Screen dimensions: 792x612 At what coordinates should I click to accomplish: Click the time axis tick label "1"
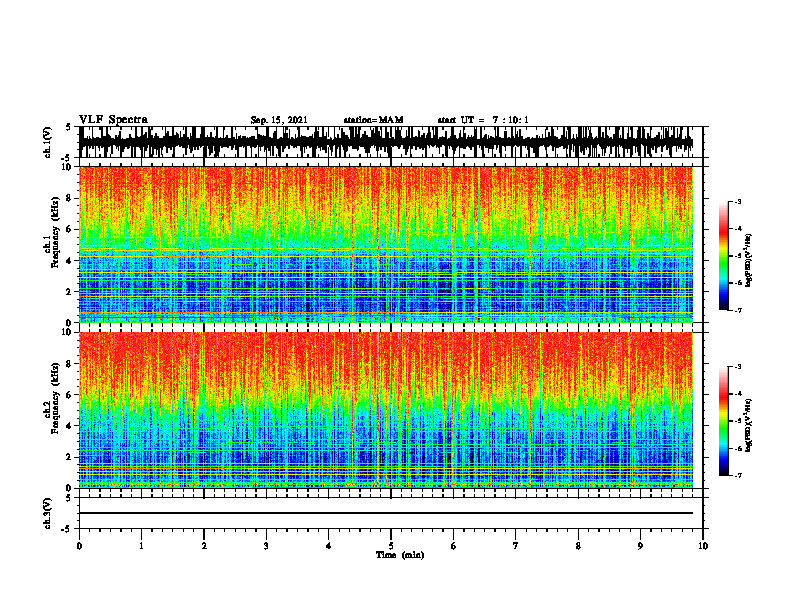pyautogui.click(x=141, y=546)
